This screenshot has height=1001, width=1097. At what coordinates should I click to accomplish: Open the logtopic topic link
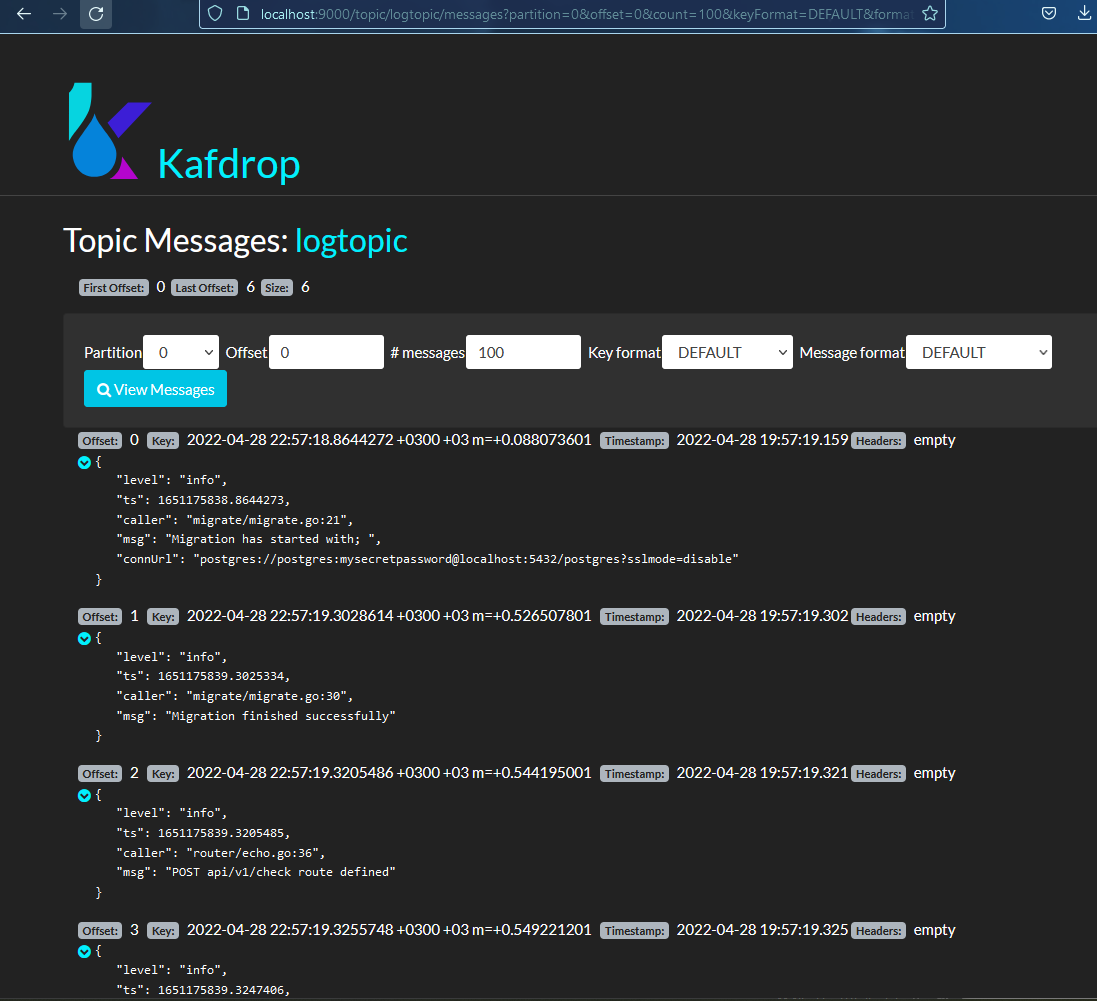tap(351, 241)
